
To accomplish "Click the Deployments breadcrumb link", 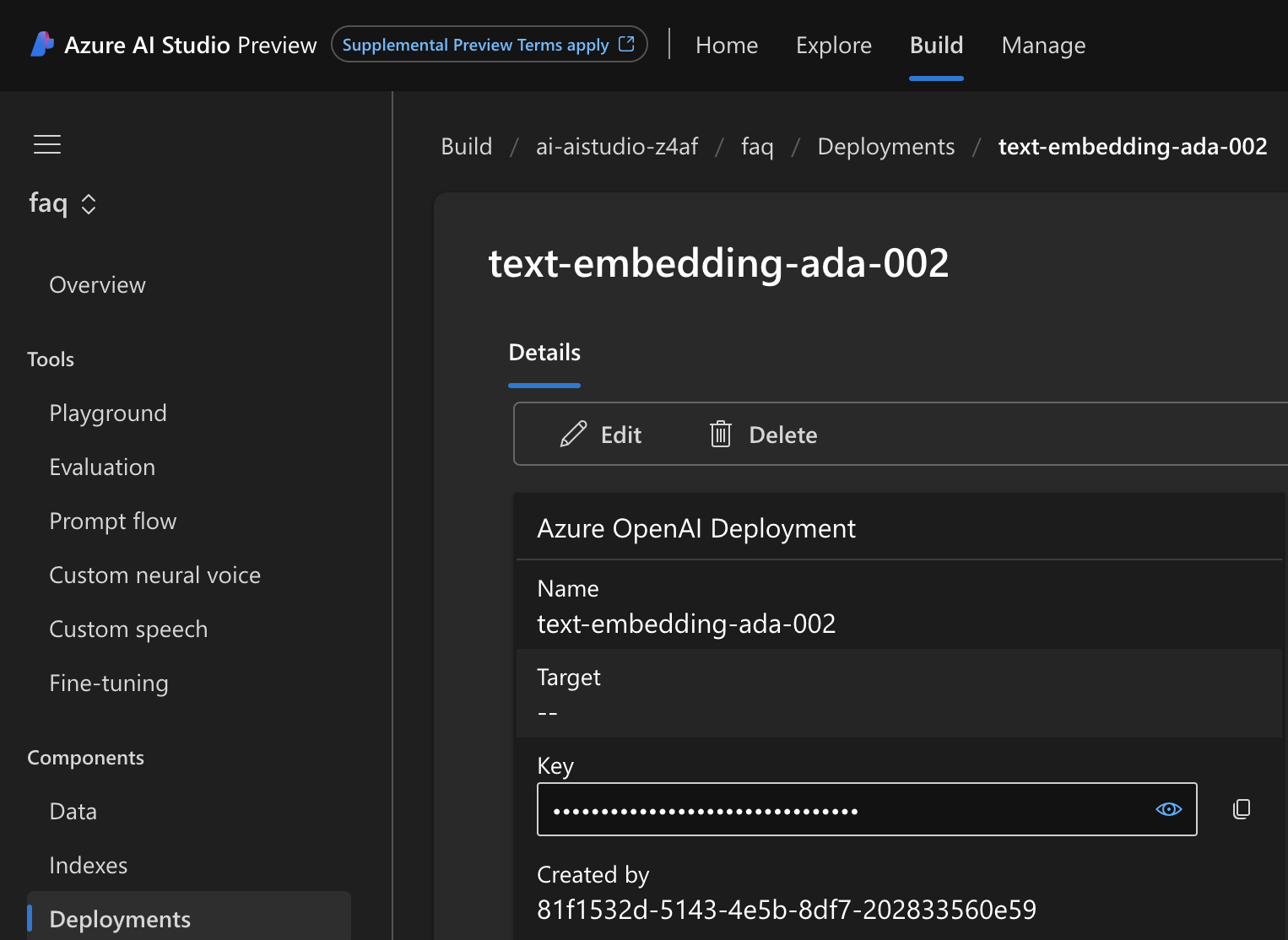I will (886, 147).
